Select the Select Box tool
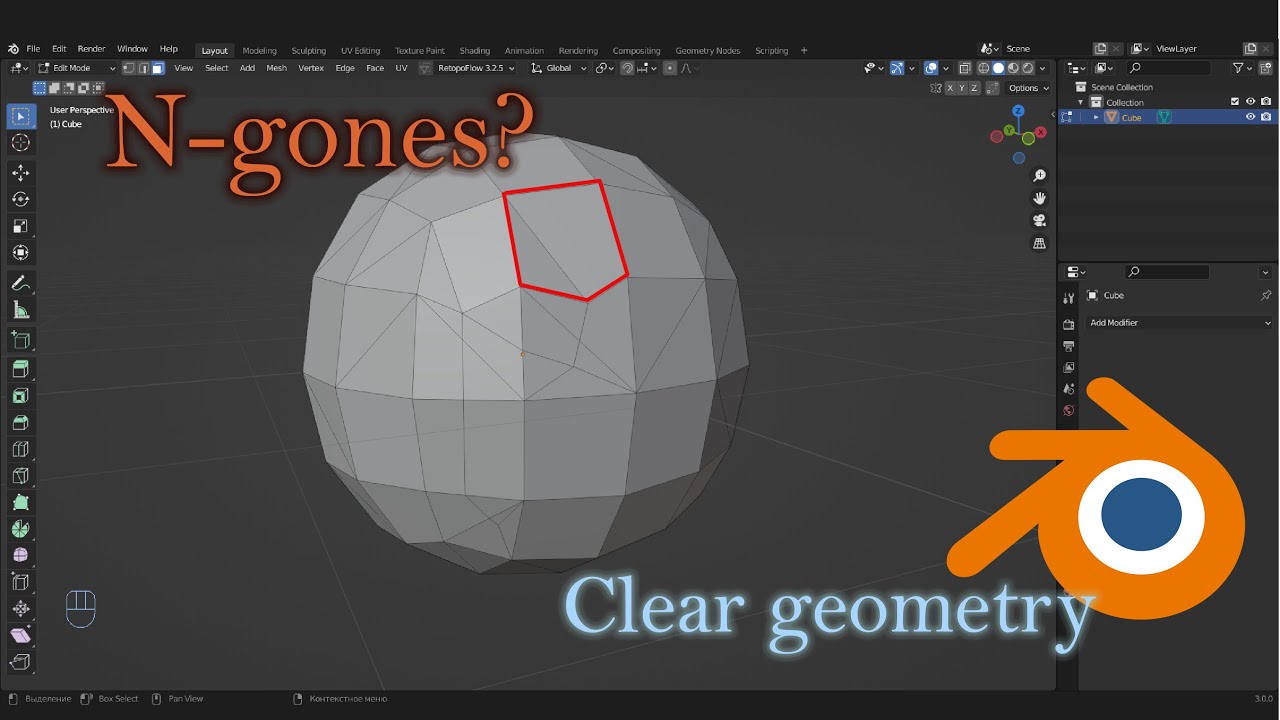The height and width of the screenshot is (720, 1280). pos(20,117)
